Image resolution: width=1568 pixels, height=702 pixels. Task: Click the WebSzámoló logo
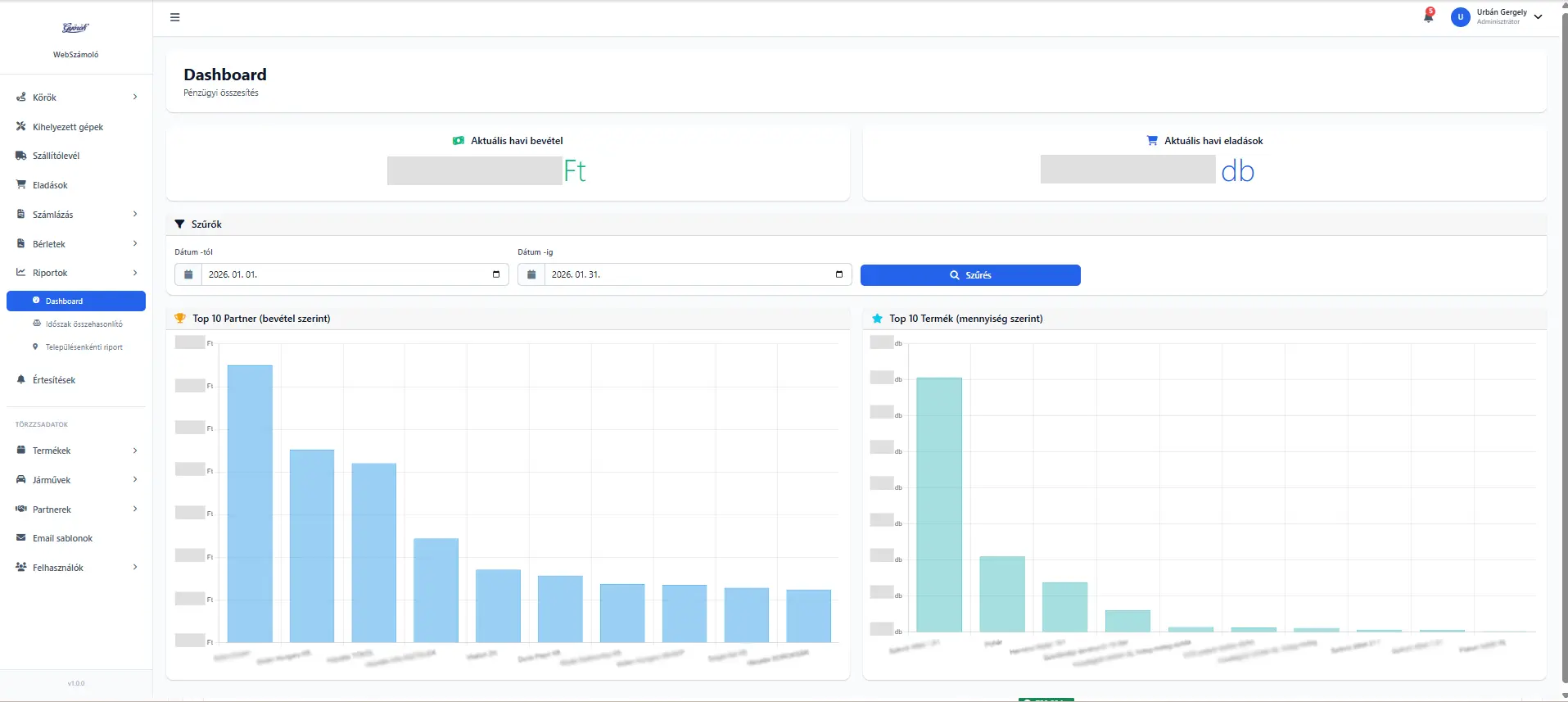75,29
